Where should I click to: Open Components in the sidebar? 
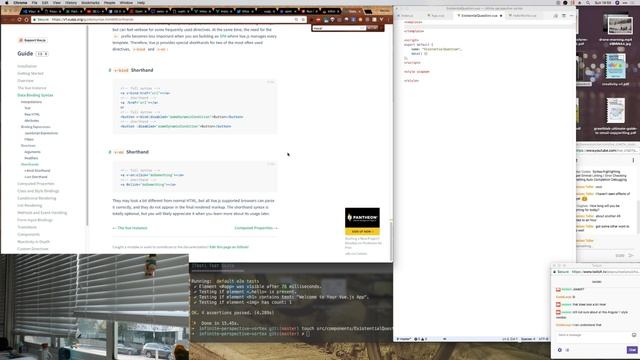(x=29, y=235)
